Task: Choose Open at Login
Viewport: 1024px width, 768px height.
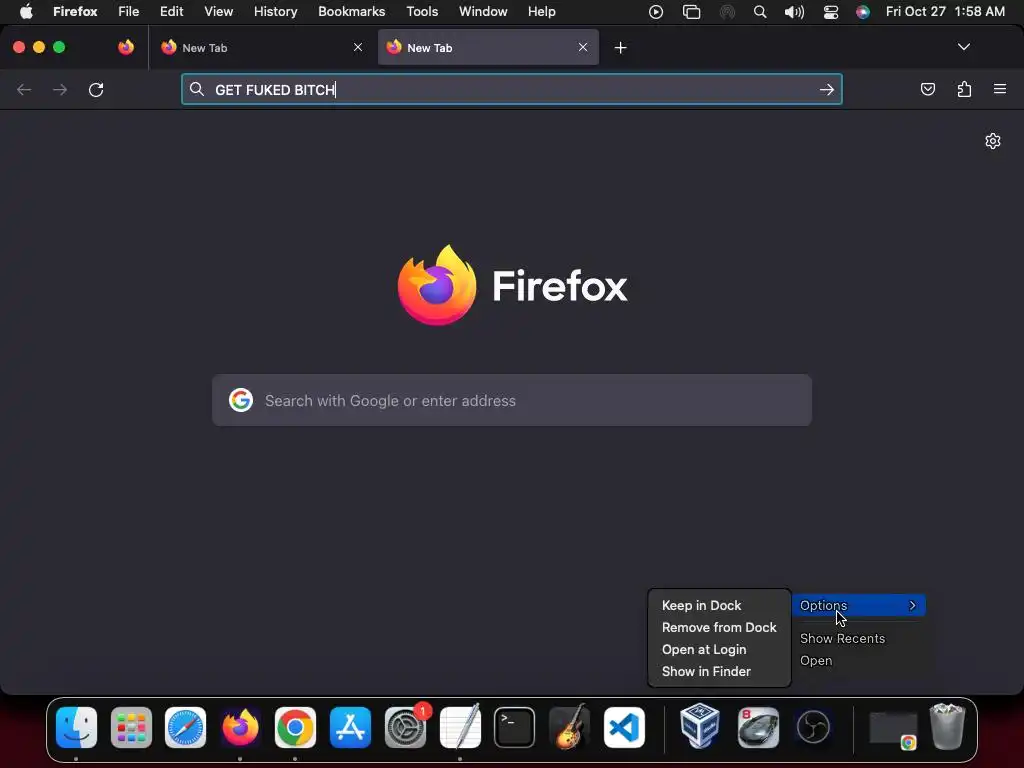Action: point(719,650)
